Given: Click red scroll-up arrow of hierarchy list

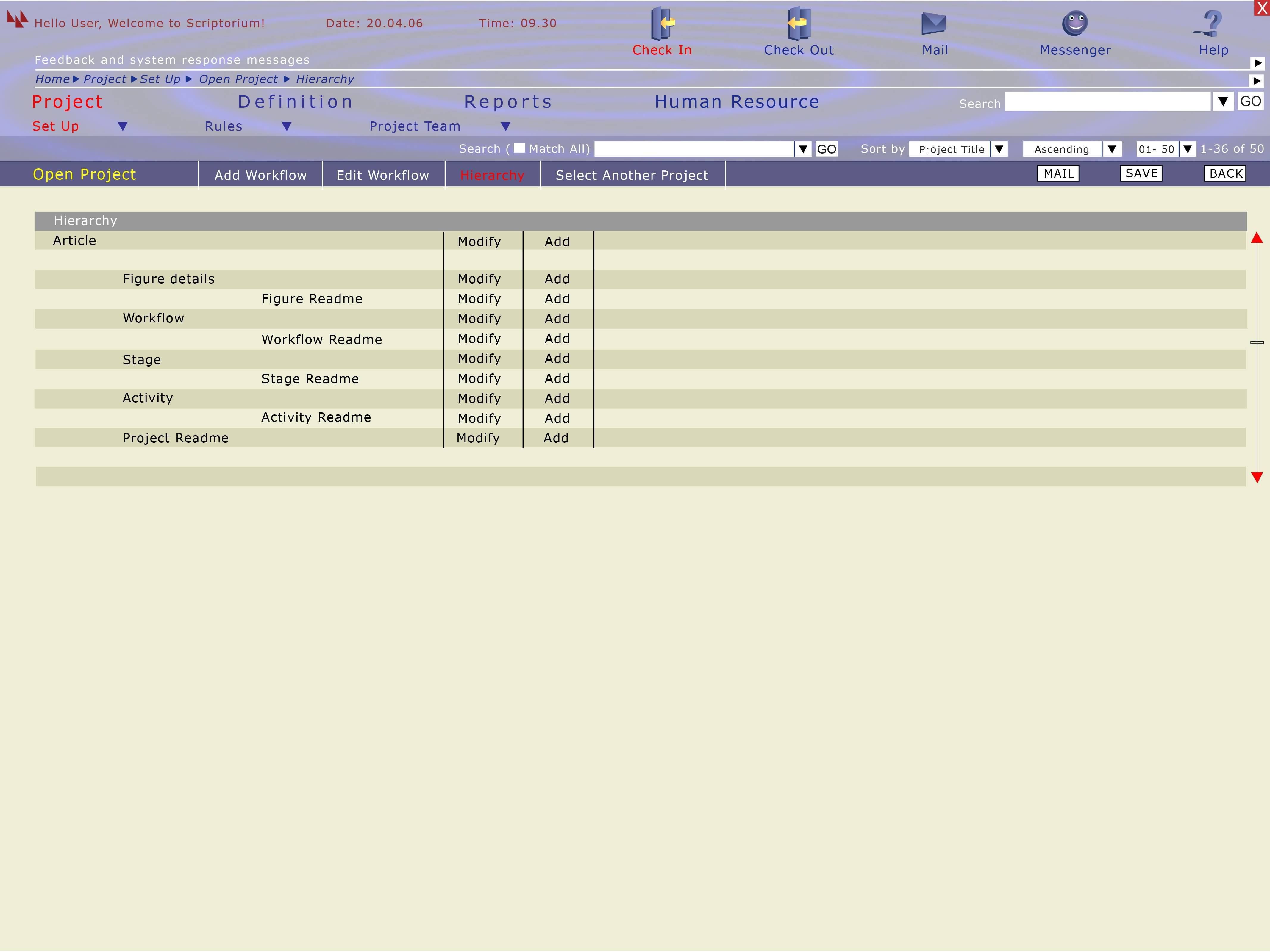Looking at the screenshot, I should pyautogui.click(x=1257, y=238).
